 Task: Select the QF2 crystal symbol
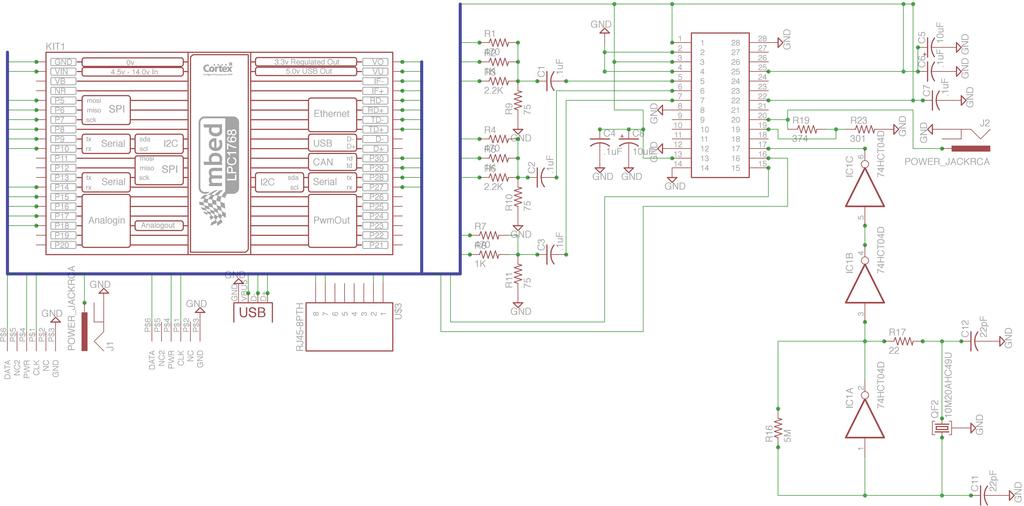(941, 428)
